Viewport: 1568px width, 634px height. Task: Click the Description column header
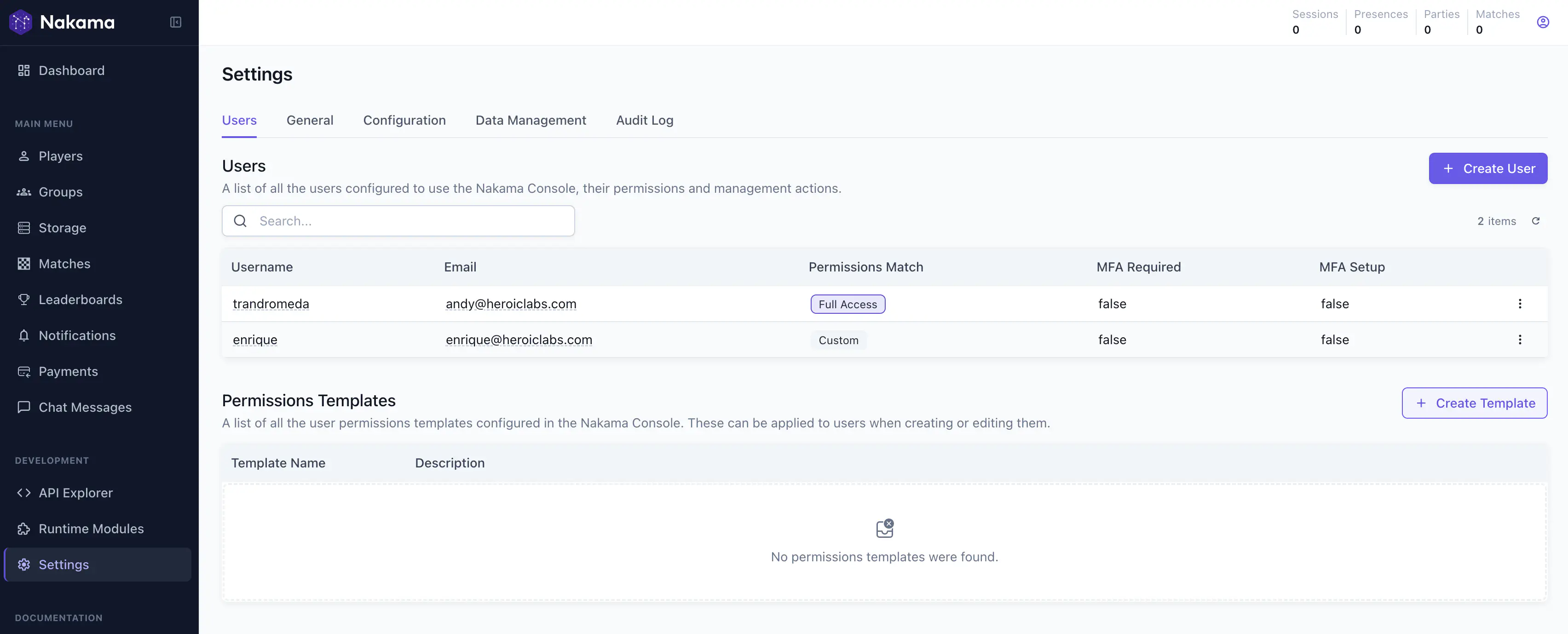pyautogui.click(x=450, y=463)
